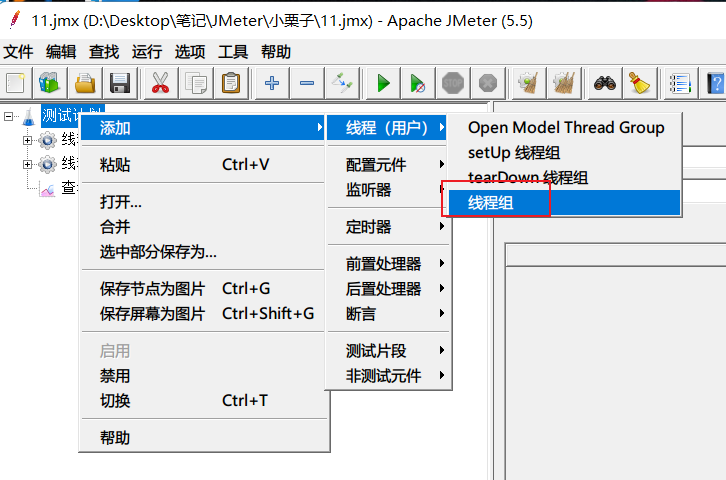Choose 打开... from context menu
Screen dimensions: 726x480
coord(203,202)
